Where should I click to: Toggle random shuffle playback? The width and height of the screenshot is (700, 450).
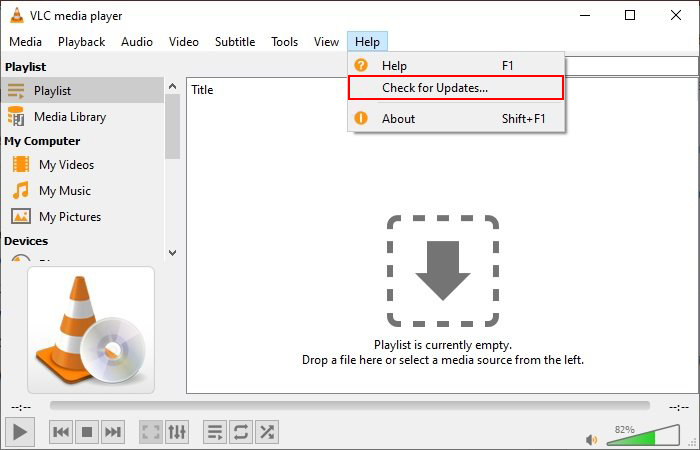pos(267,432)
